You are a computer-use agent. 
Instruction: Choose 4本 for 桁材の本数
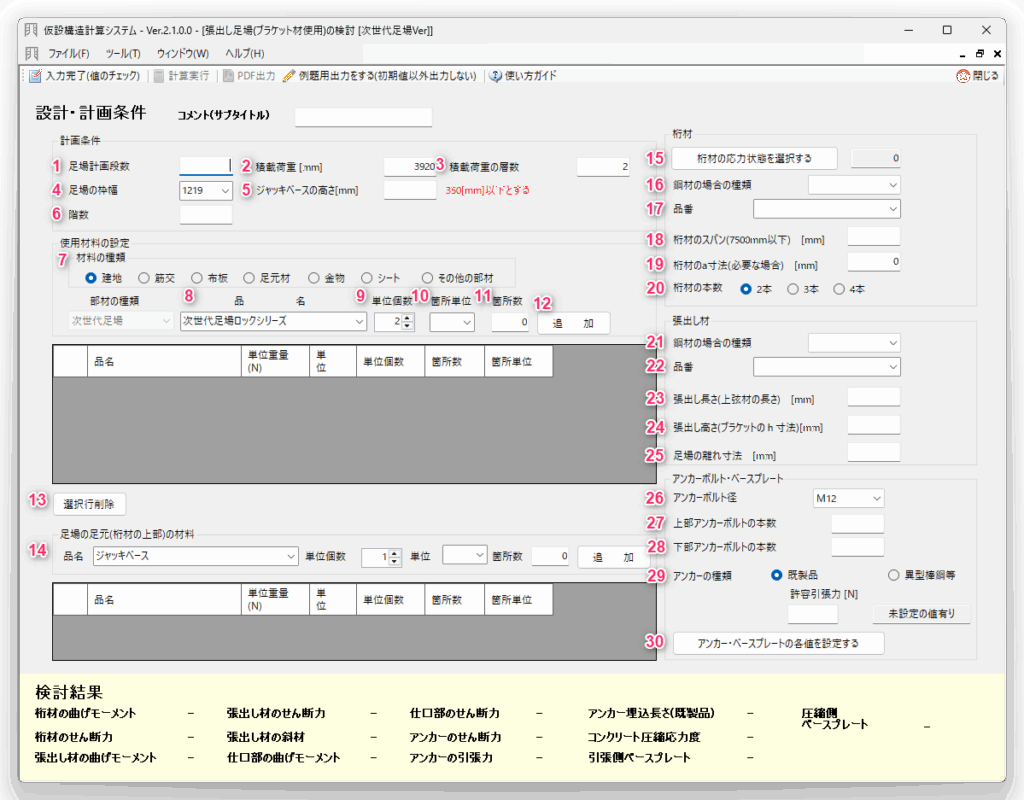pos(839,289)
